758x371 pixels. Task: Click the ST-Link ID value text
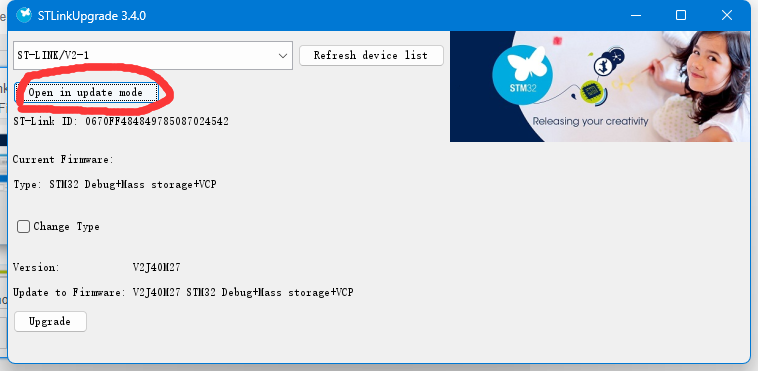[157, 121]
